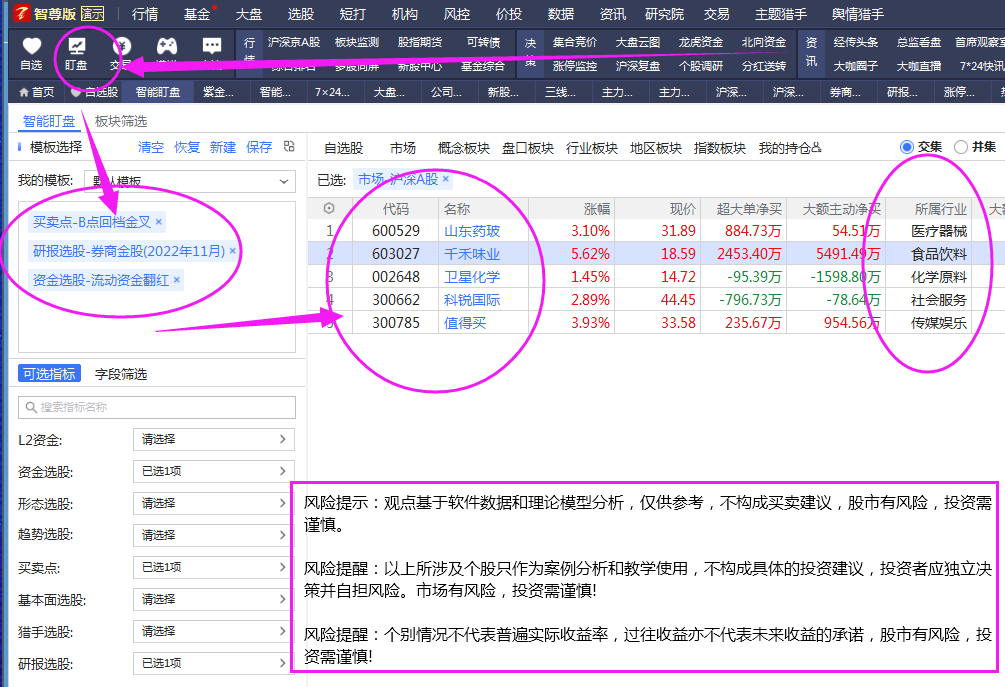The image size is (1005, 687).
Task: Open the 主题猎手 menu
Action: click(x=781, y=14)
